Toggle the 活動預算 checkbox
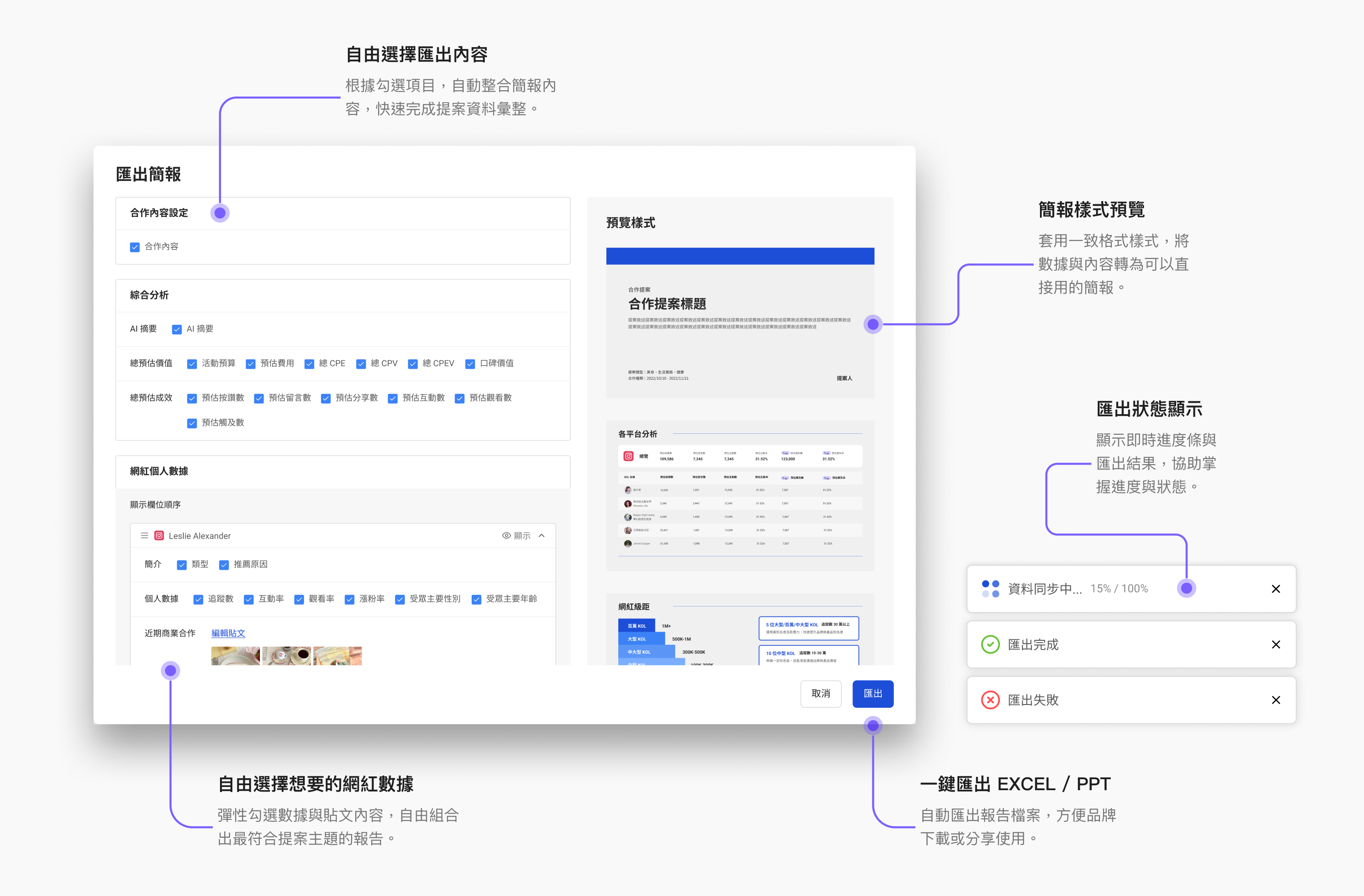 click(x=192, y=364)
